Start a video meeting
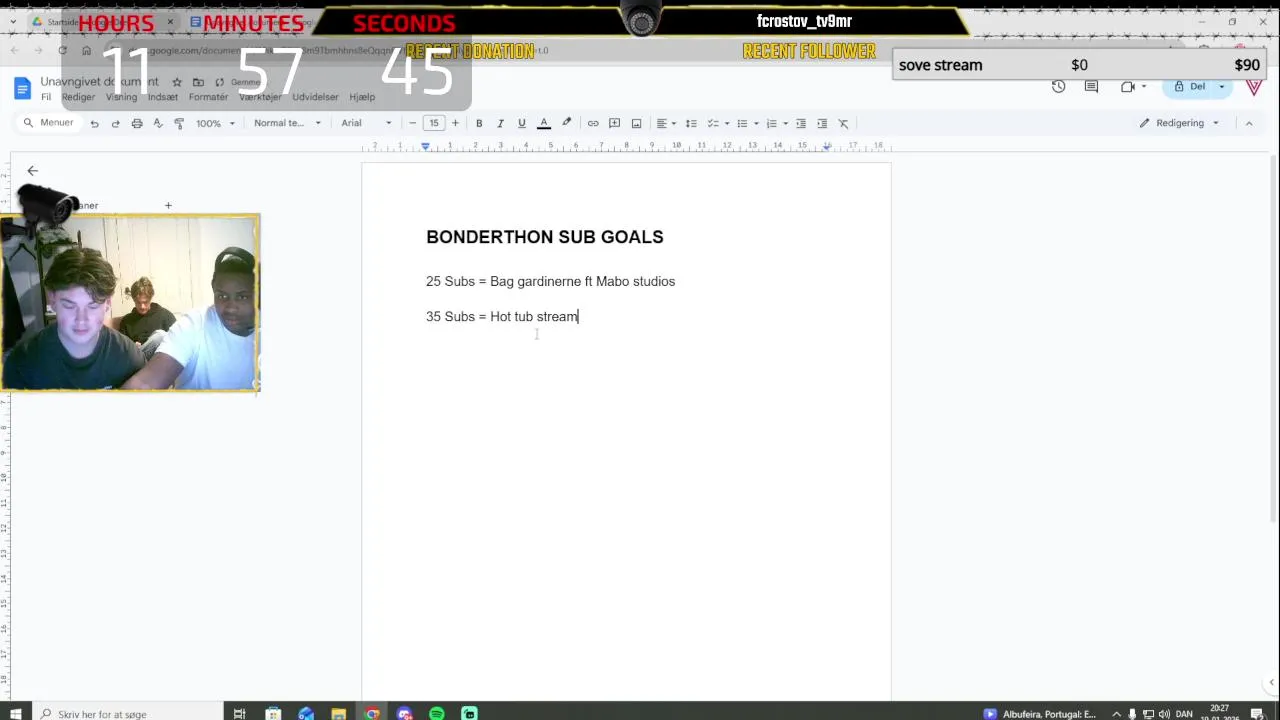This screenshot has height=720, width=1280. pos(1128,87)
